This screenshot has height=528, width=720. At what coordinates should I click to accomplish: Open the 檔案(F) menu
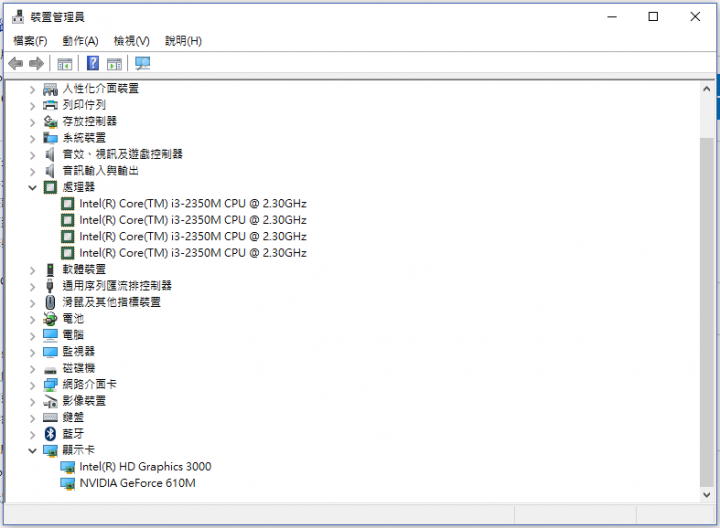[30, 41]
